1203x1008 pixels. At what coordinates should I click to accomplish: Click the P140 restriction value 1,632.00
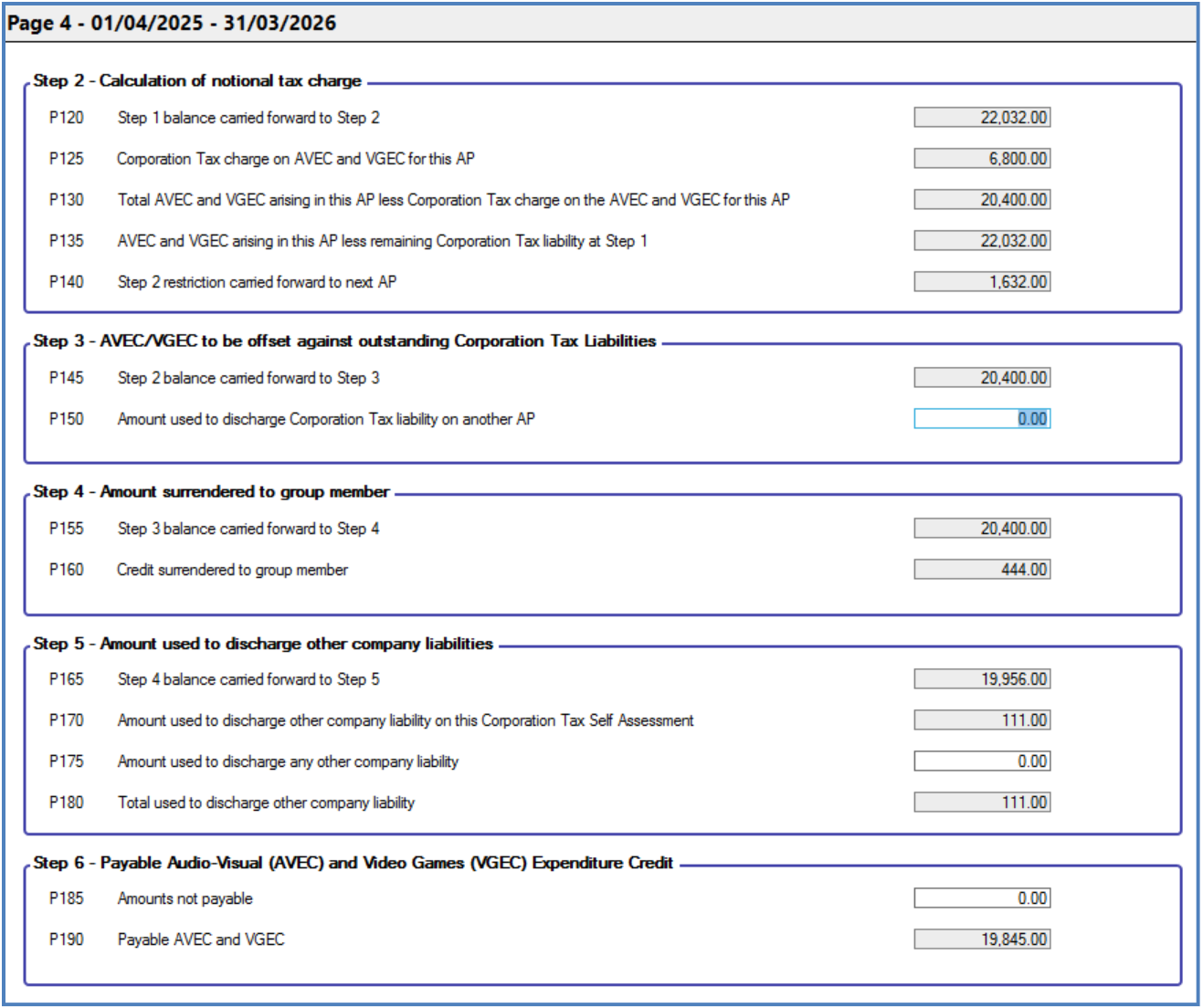[x=982, y=282]
